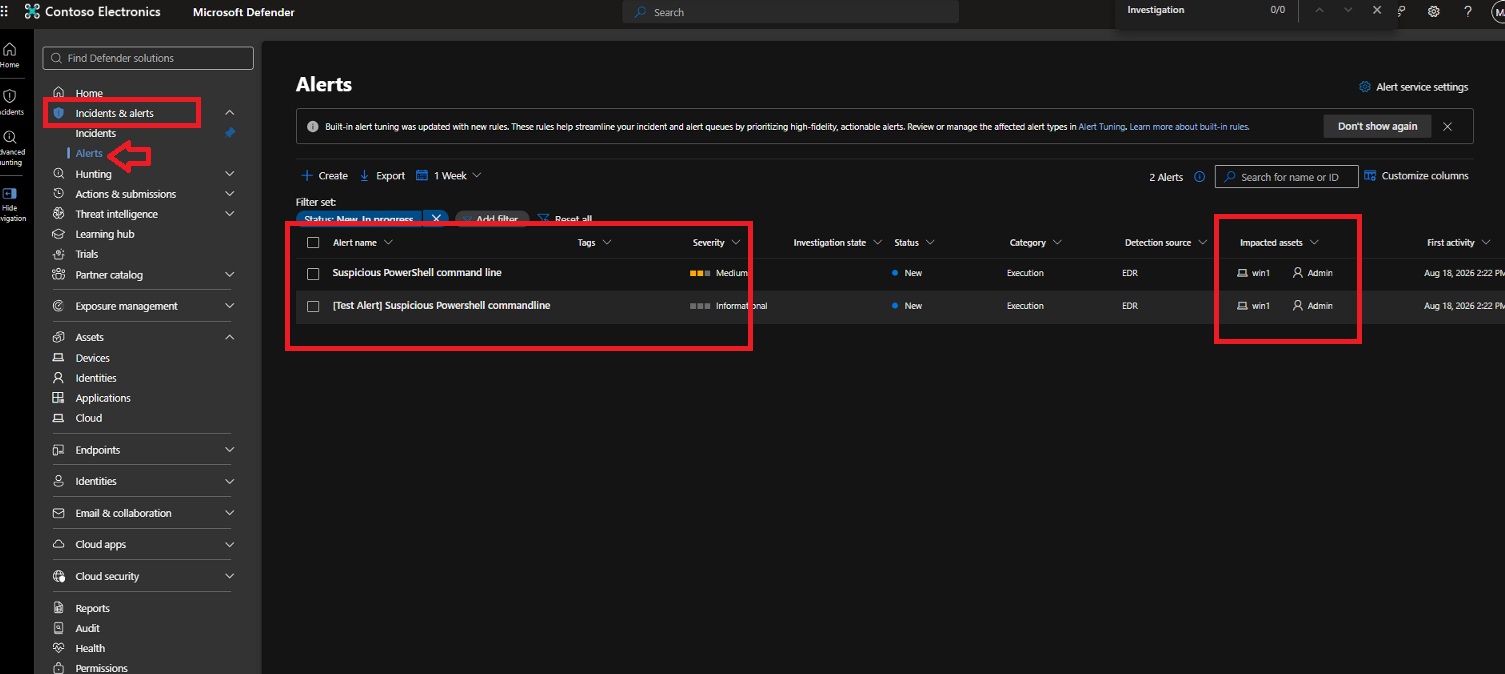Expand the Exposure management section
Image resolution: width=1505 pixels, height=674 pixels.
[x=230, y=306]
